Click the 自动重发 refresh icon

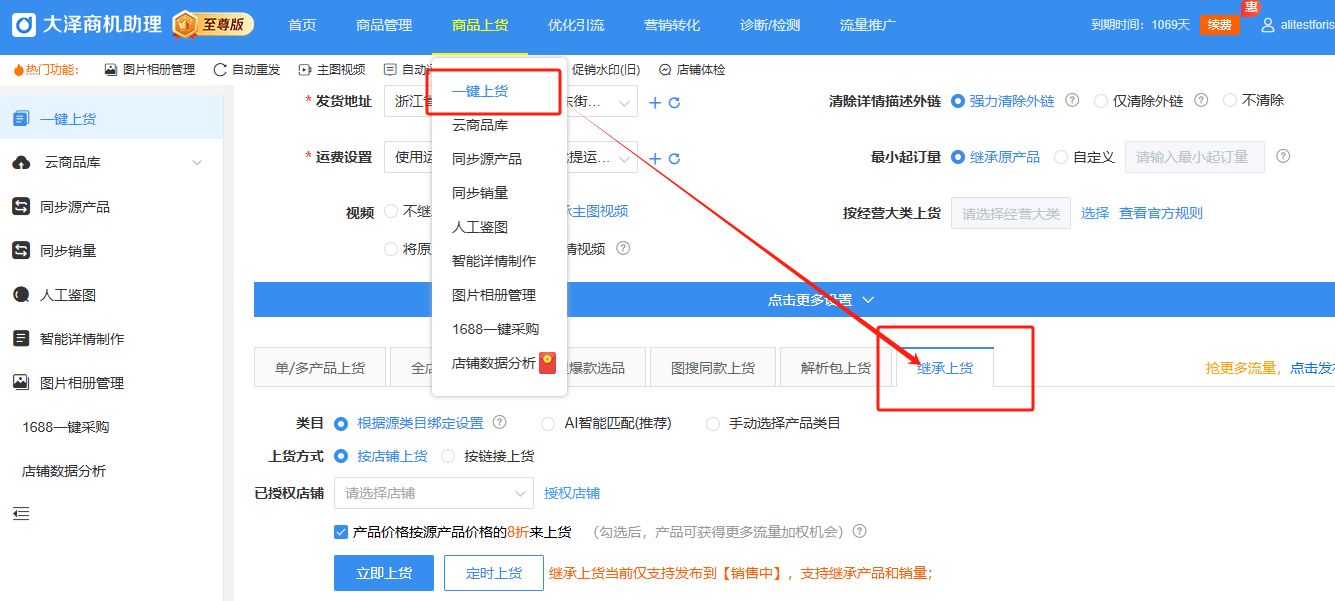[220, 70]
